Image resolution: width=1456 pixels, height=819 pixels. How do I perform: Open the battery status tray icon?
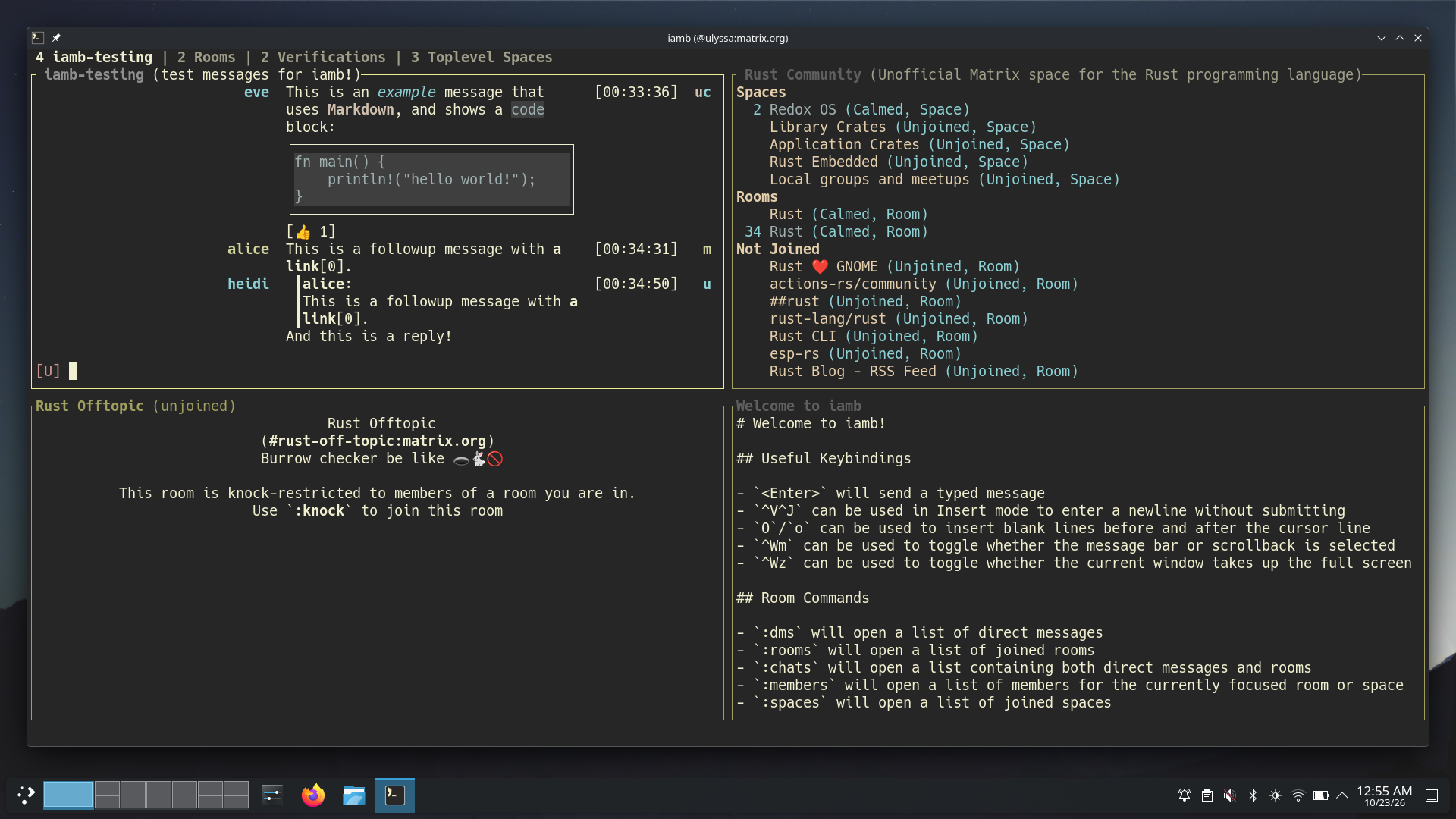tap(1321, 795)
